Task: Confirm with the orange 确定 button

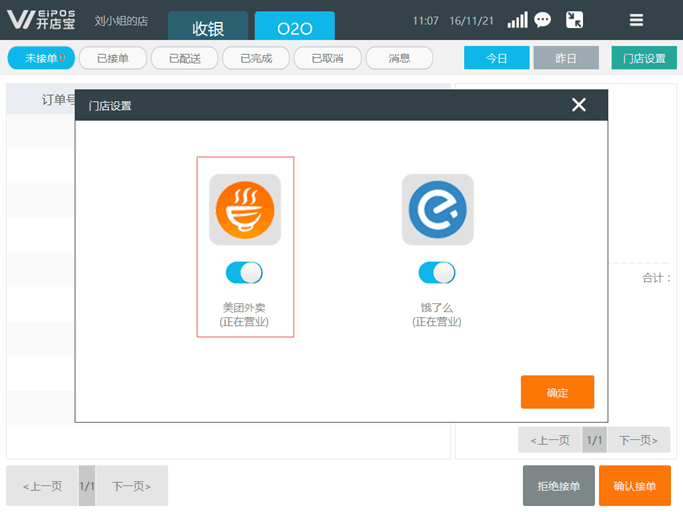Action: click(x=557, y=392)
